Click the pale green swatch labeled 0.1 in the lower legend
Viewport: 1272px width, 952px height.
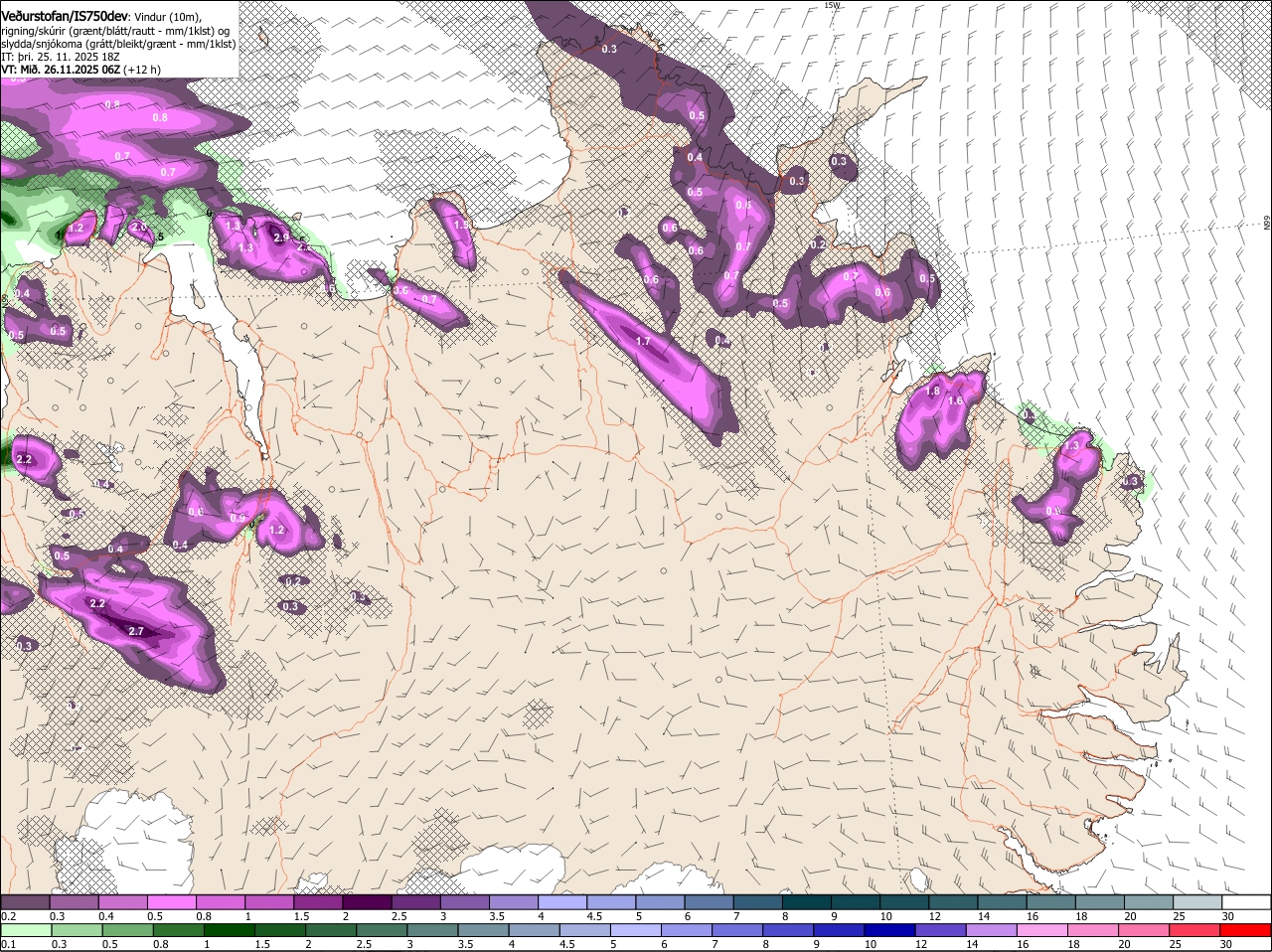click(x=25, y=931)
